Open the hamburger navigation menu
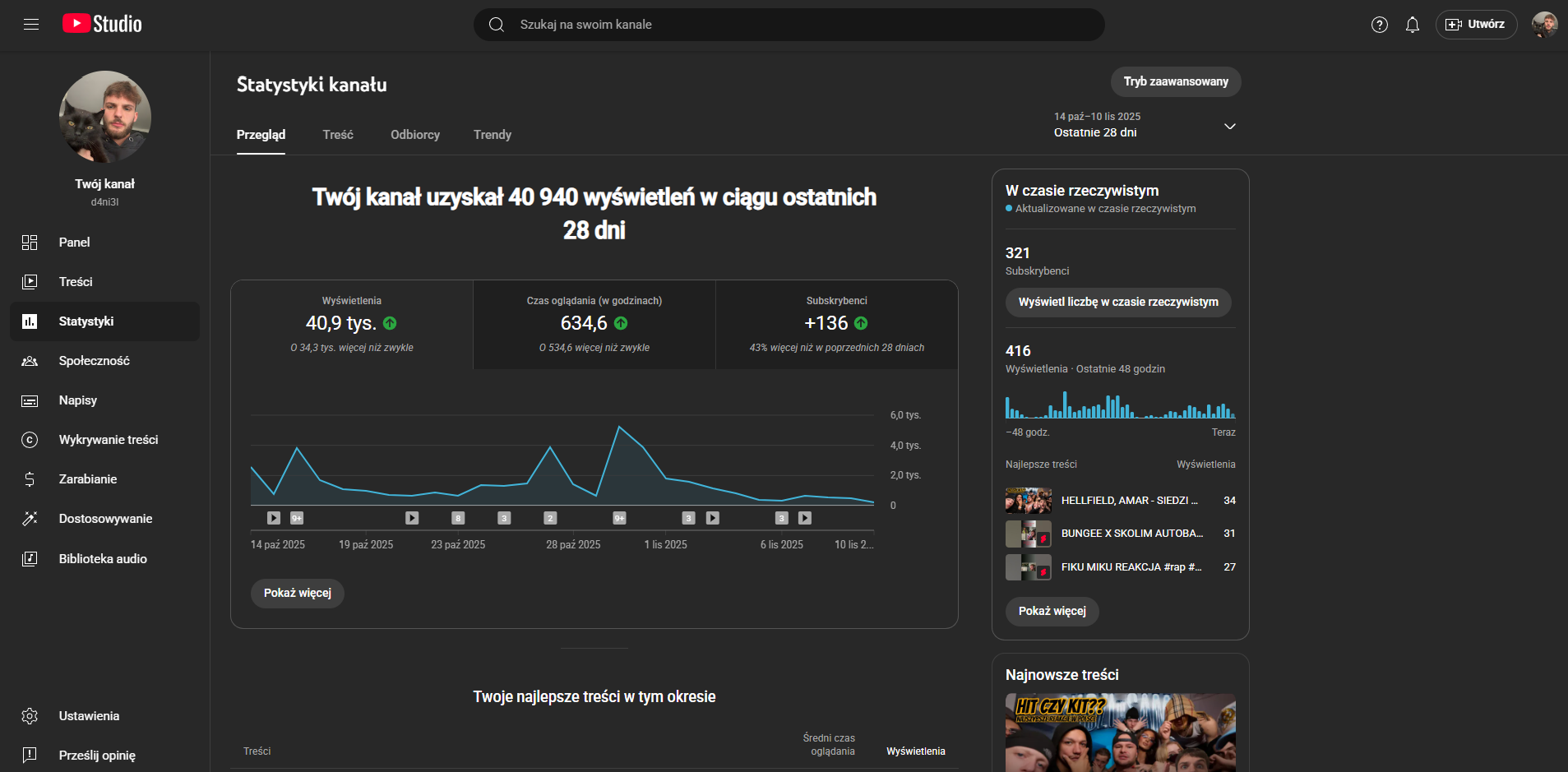1568x772 pixels. 31,25
